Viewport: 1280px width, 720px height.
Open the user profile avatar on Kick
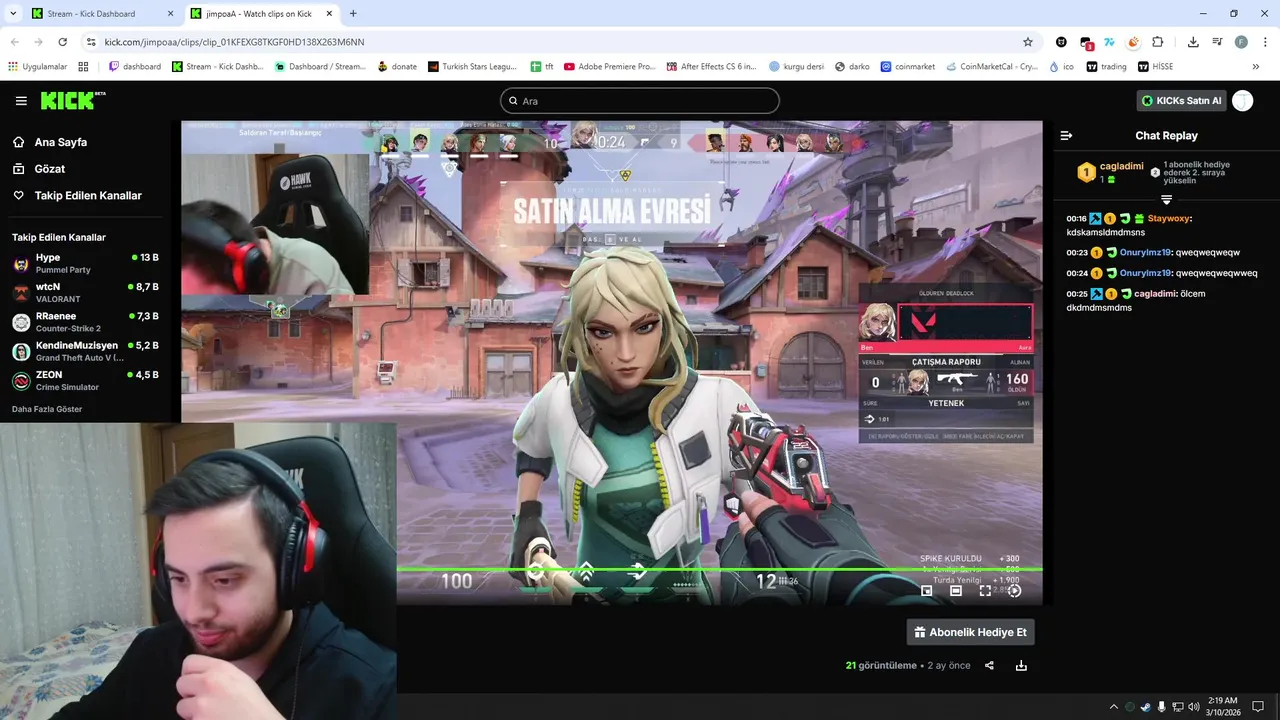[1242, 100]
